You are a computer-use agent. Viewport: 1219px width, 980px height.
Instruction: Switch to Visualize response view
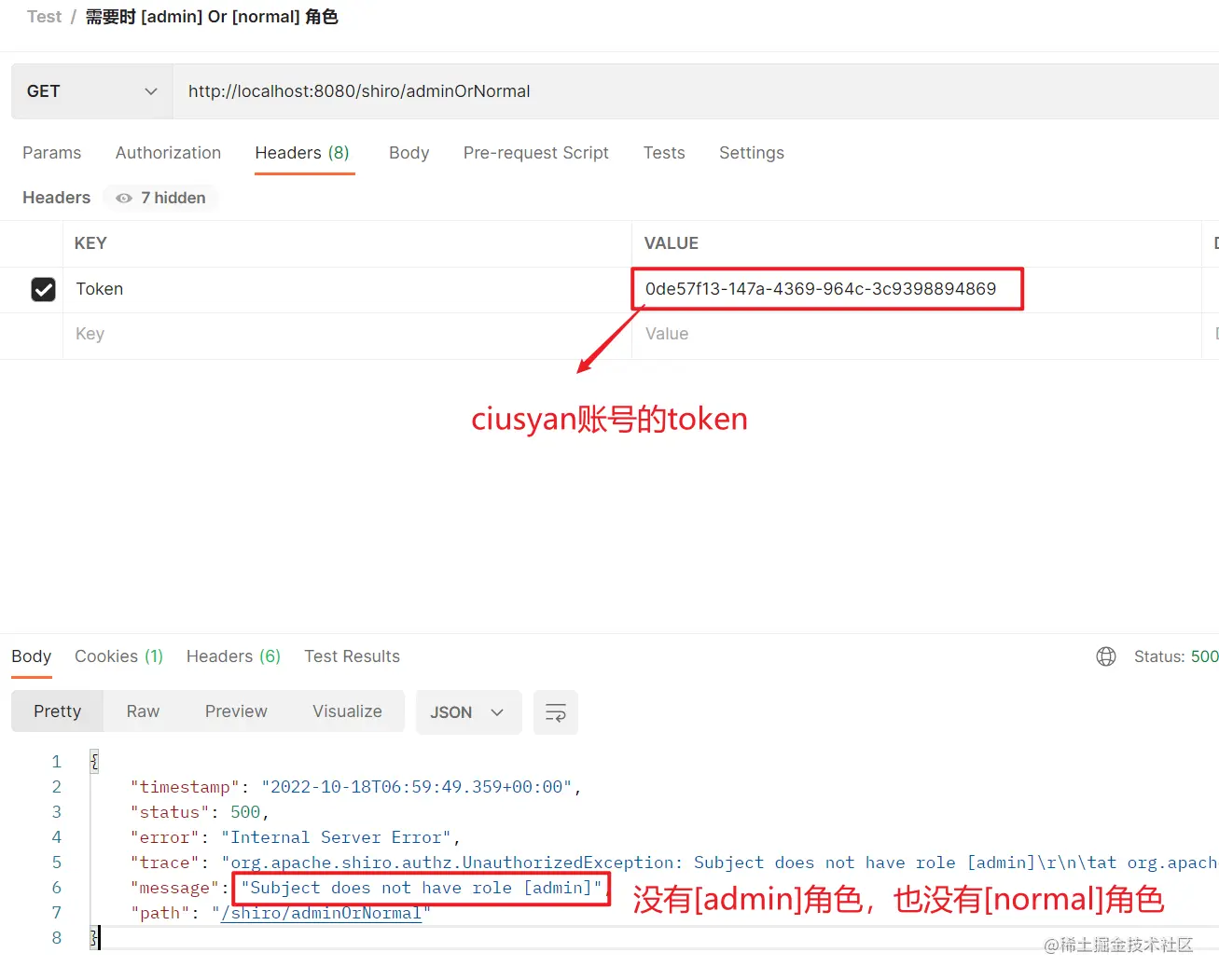(347, 711)
